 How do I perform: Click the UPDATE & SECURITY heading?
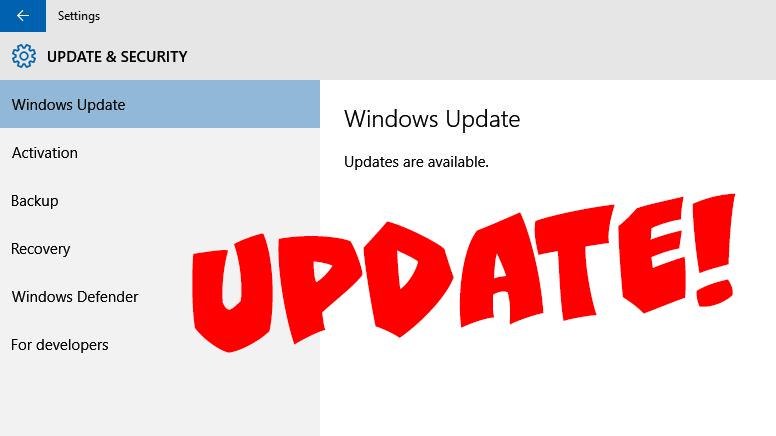[x=117, y=56]
